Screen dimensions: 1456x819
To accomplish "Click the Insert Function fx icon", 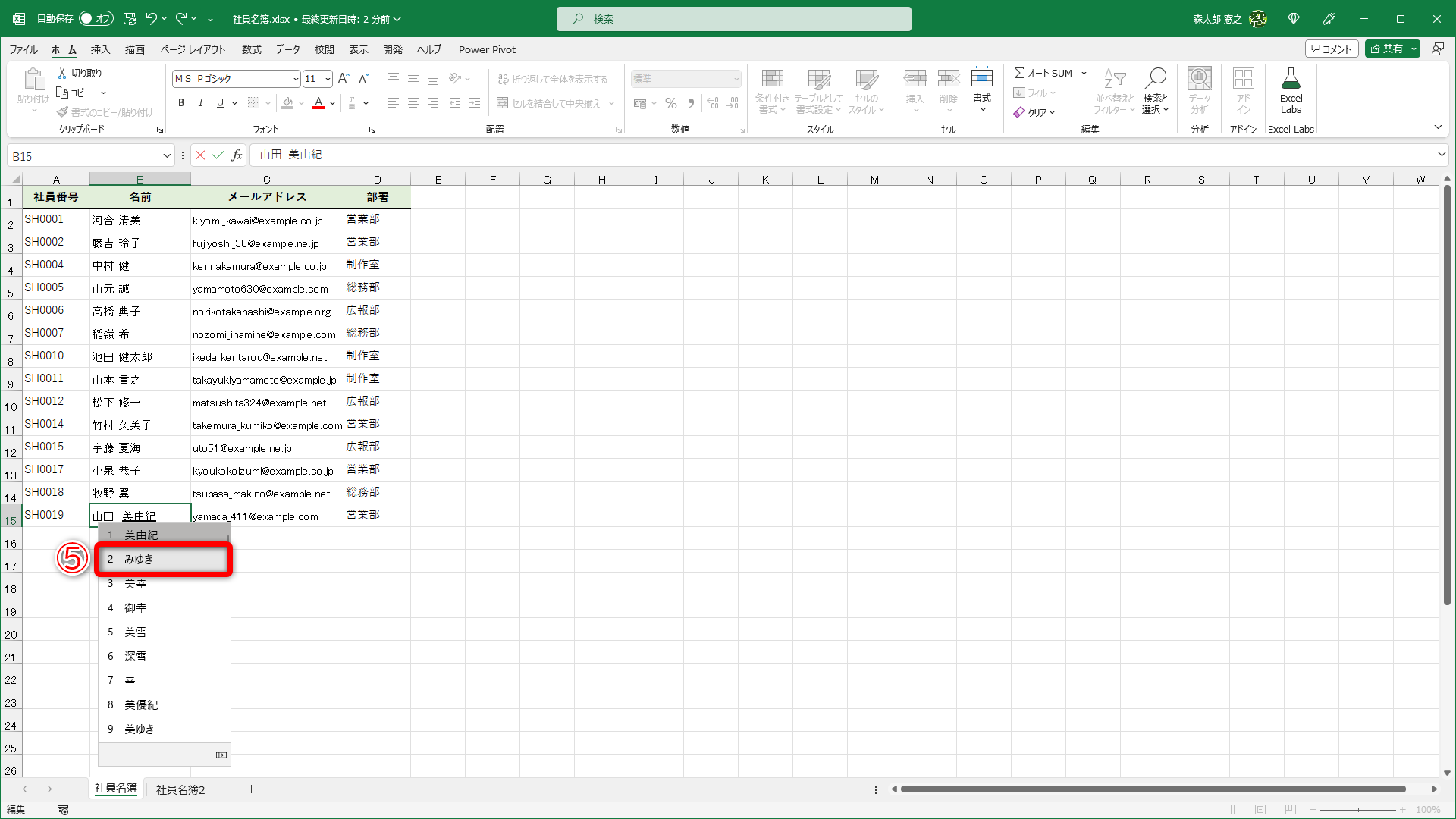I will coord(237,155).
